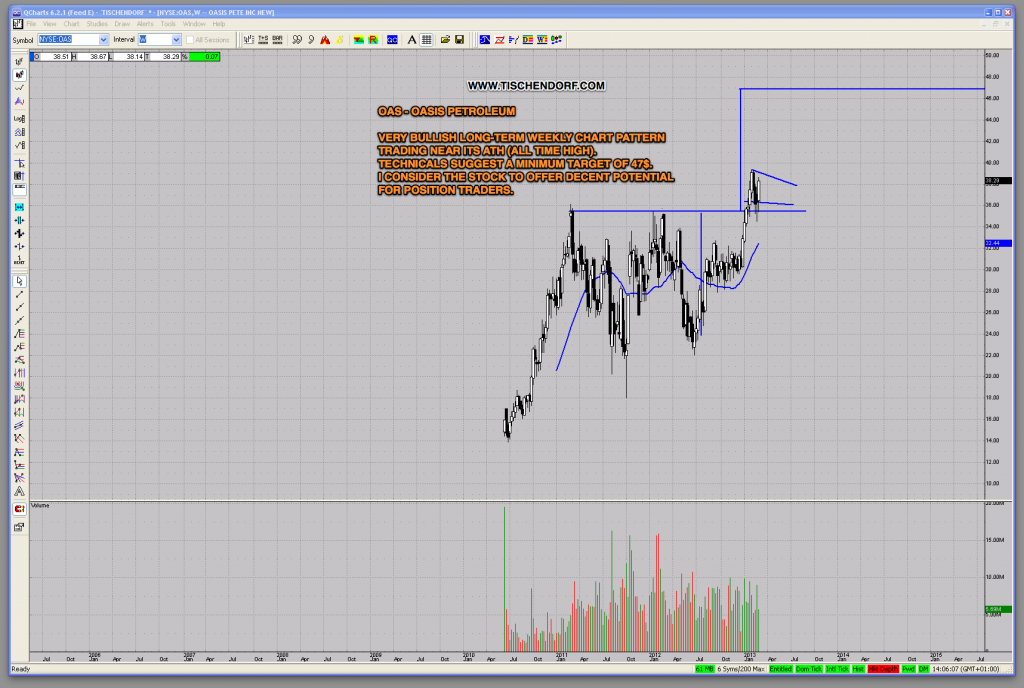1024x688 pixels.
Task: Select the Time & Sales icon
Action: click(x=261, y=39)
